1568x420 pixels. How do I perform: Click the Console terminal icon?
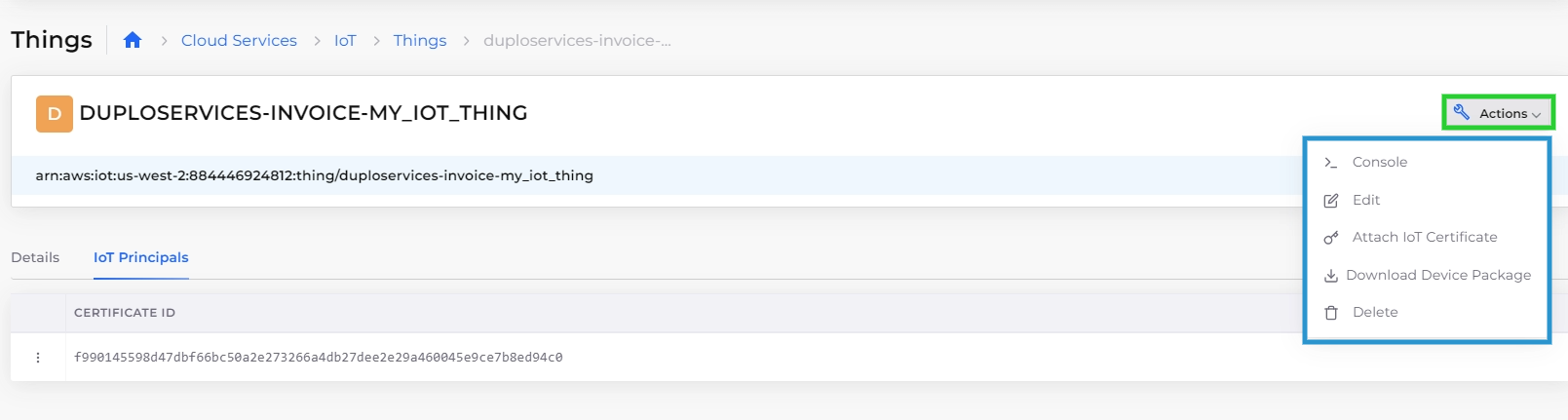1330,163
